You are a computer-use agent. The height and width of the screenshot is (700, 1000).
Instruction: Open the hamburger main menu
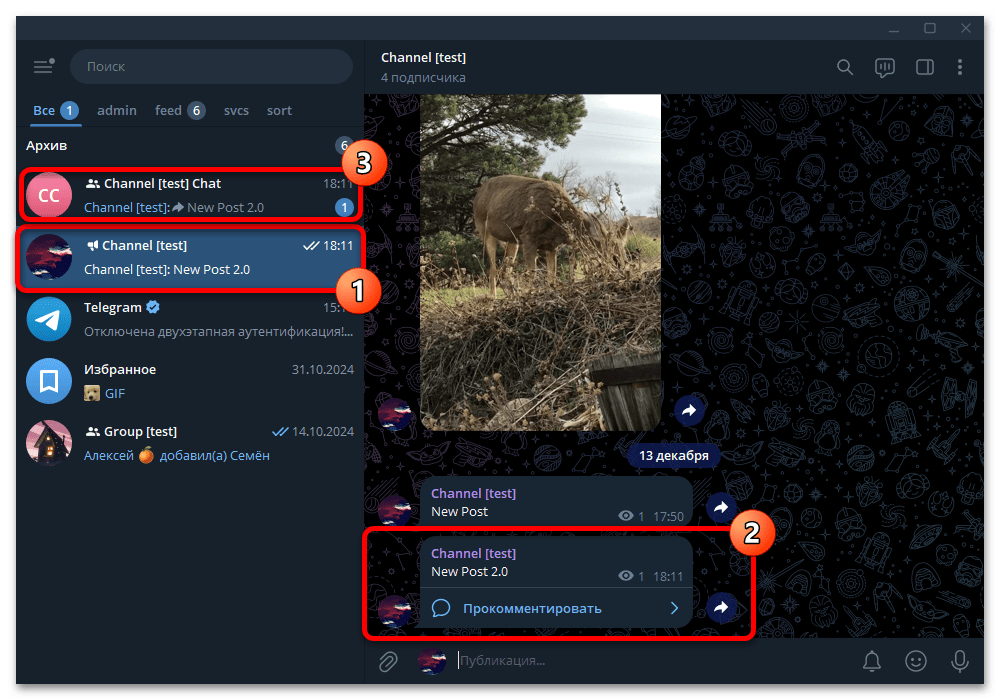pos(43,66)
